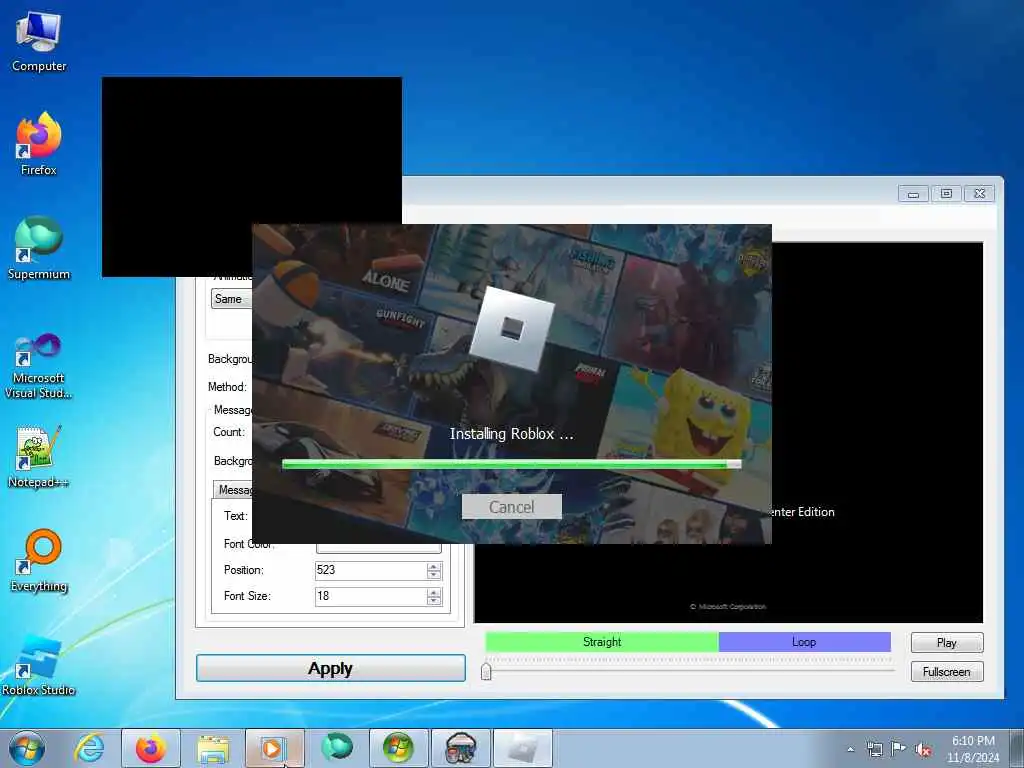1024x768 pixels.
Task: Open the network tray icon
Action: [x=874, y=750]
